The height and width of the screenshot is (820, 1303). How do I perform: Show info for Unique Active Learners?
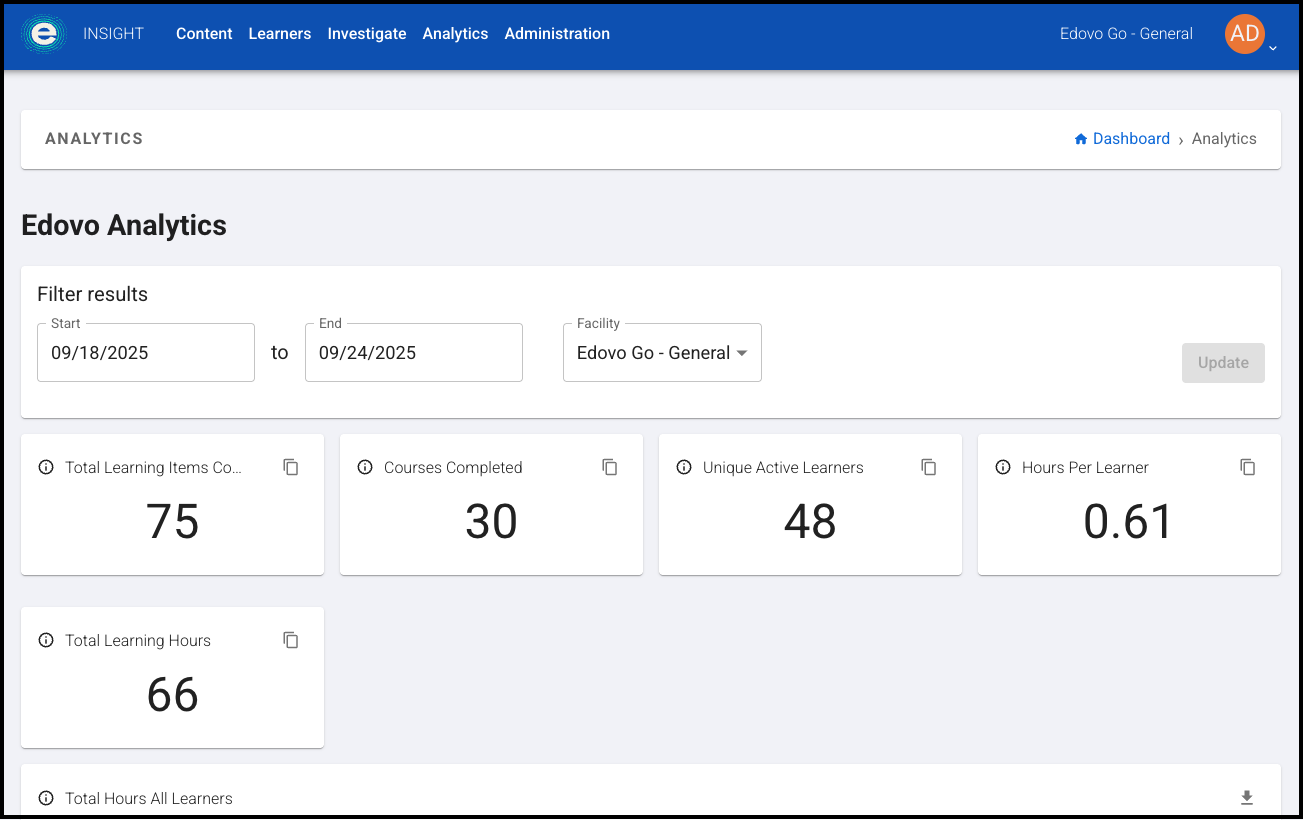pyautogui.click(x=684, y=467)
